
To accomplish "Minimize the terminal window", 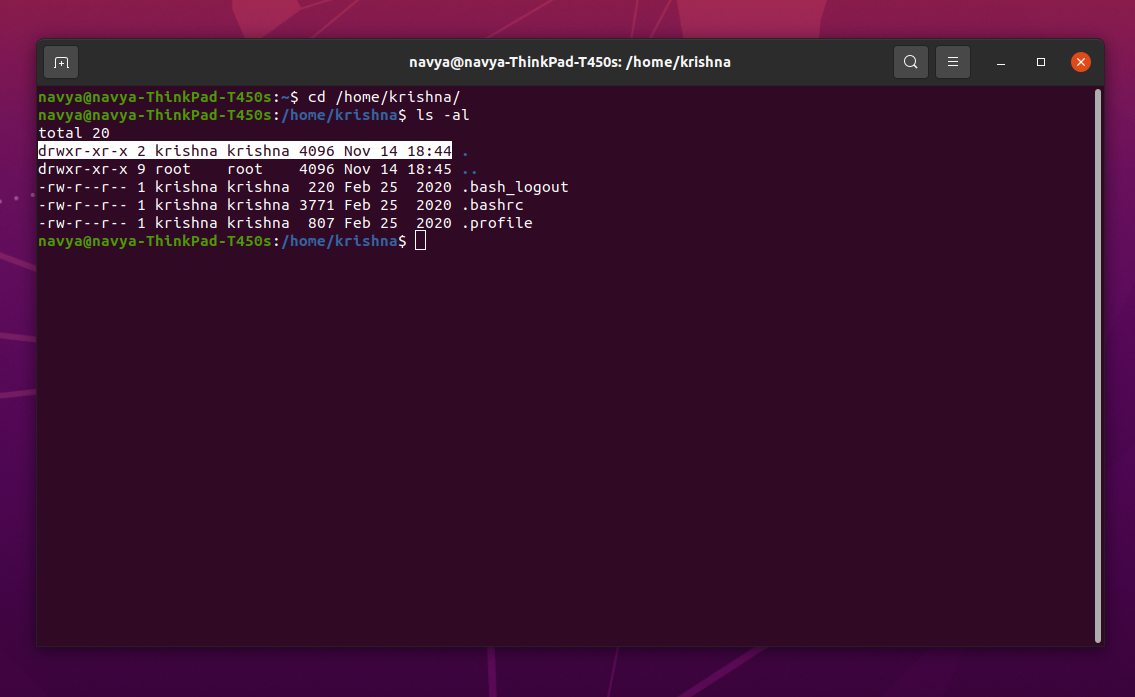I will pos(1001,62).
